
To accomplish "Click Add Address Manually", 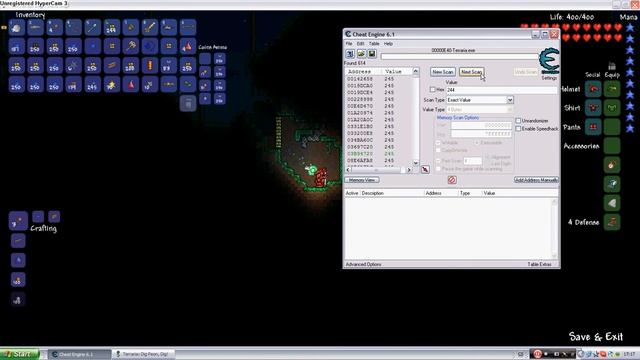I will 536,180.
